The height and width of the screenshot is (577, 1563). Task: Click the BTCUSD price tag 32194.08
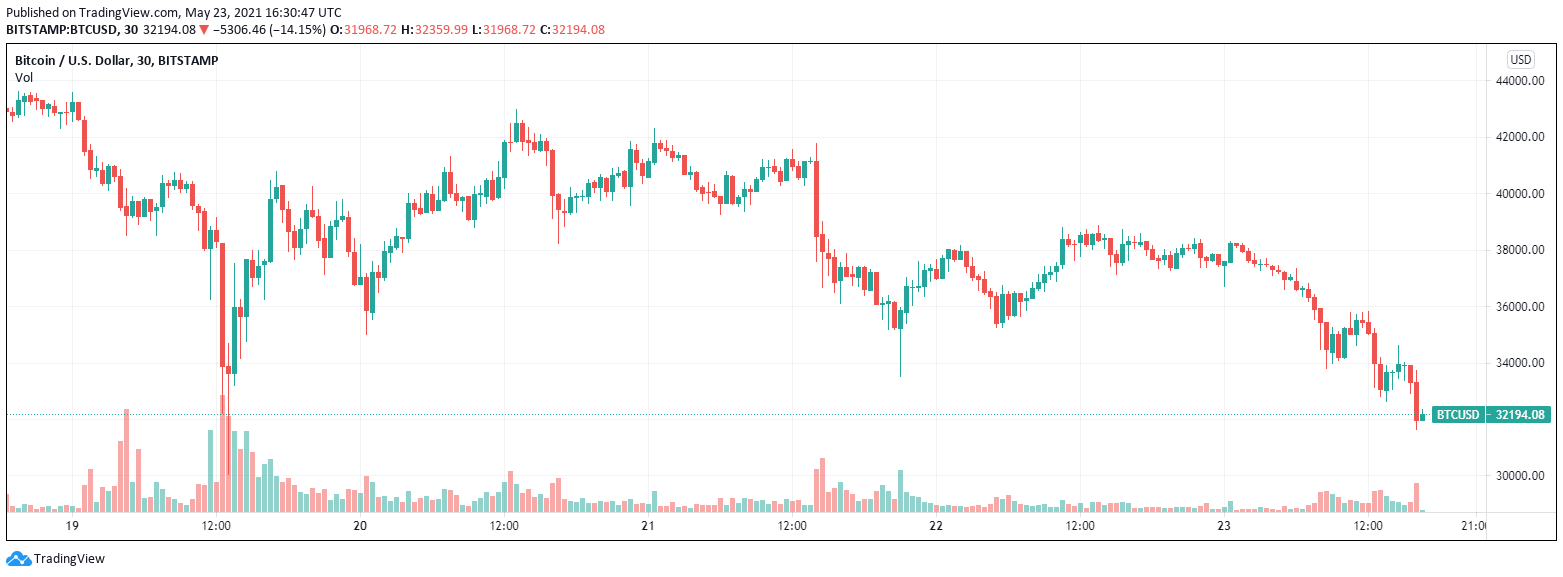1491,415
